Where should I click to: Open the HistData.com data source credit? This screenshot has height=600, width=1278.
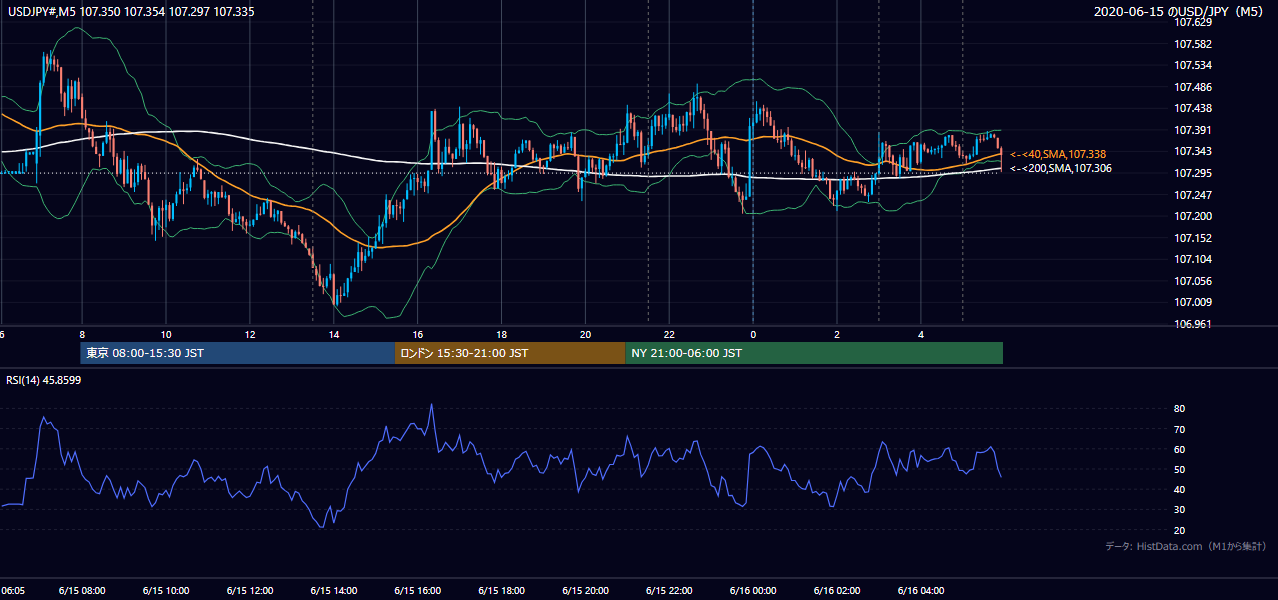tap(1186, 546)
